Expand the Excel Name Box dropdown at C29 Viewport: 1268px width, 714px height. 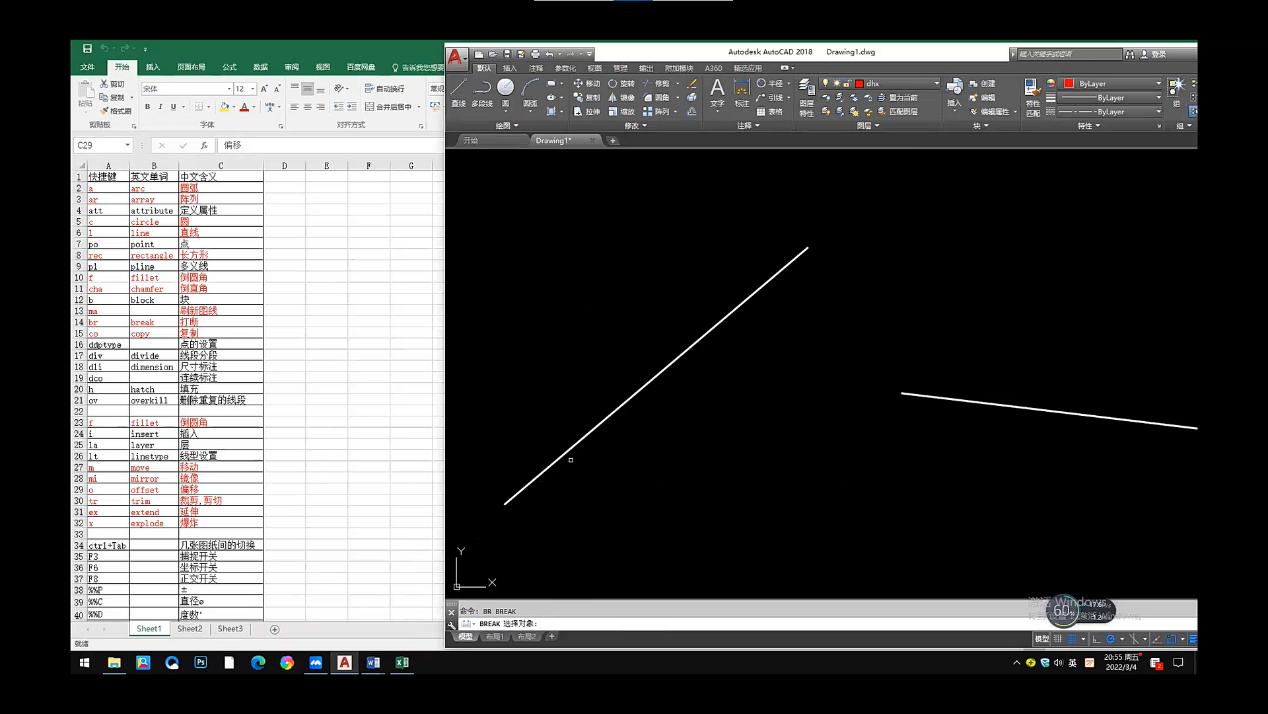coord(128,146)
